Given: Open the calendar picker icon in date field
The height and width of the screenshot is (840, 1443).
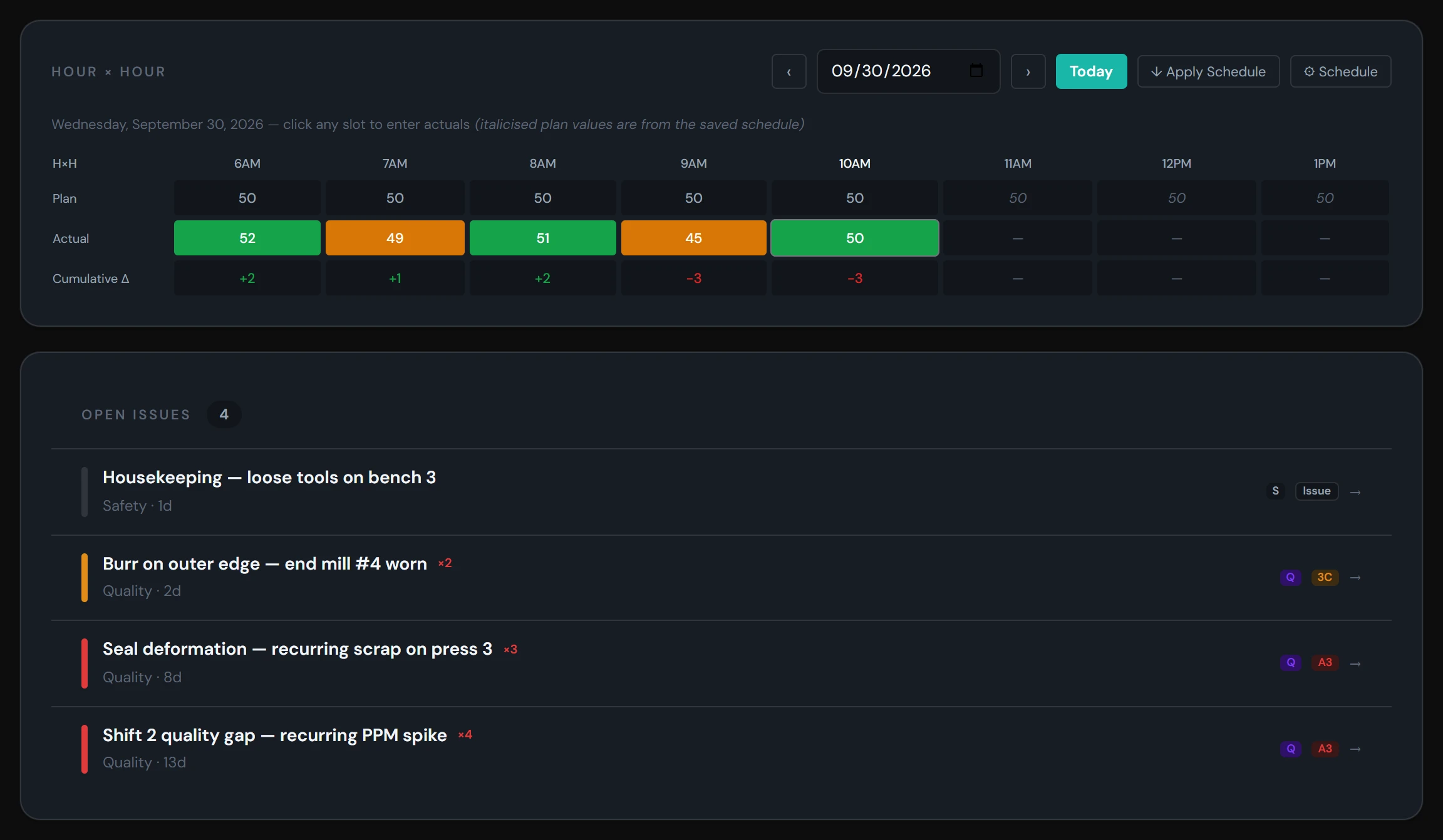Looking at the screenshot, I should coord(976,71).
